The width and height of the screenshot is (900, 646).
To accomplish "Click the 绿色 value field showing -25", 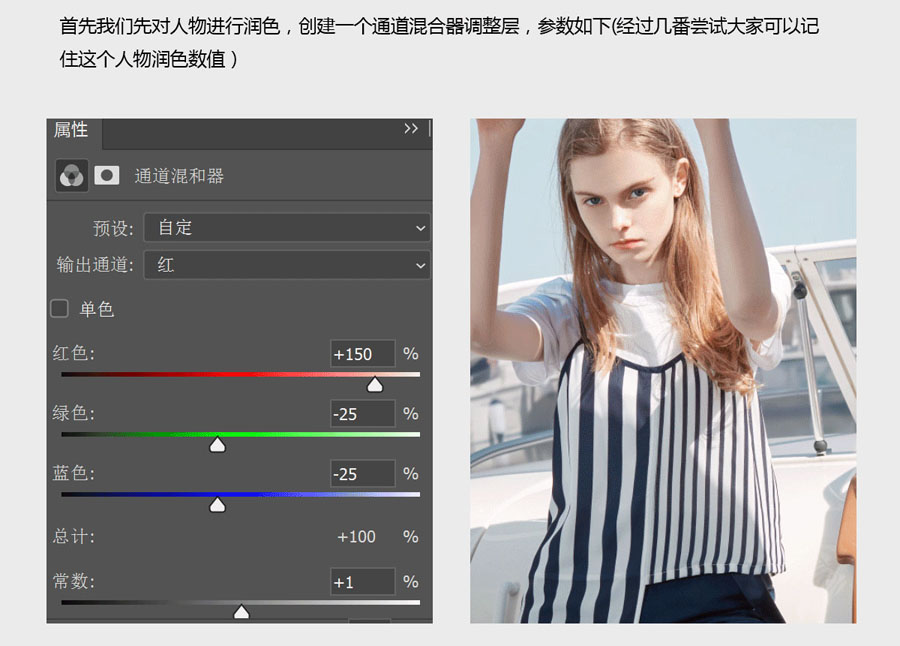I will [x=363, y=414].
